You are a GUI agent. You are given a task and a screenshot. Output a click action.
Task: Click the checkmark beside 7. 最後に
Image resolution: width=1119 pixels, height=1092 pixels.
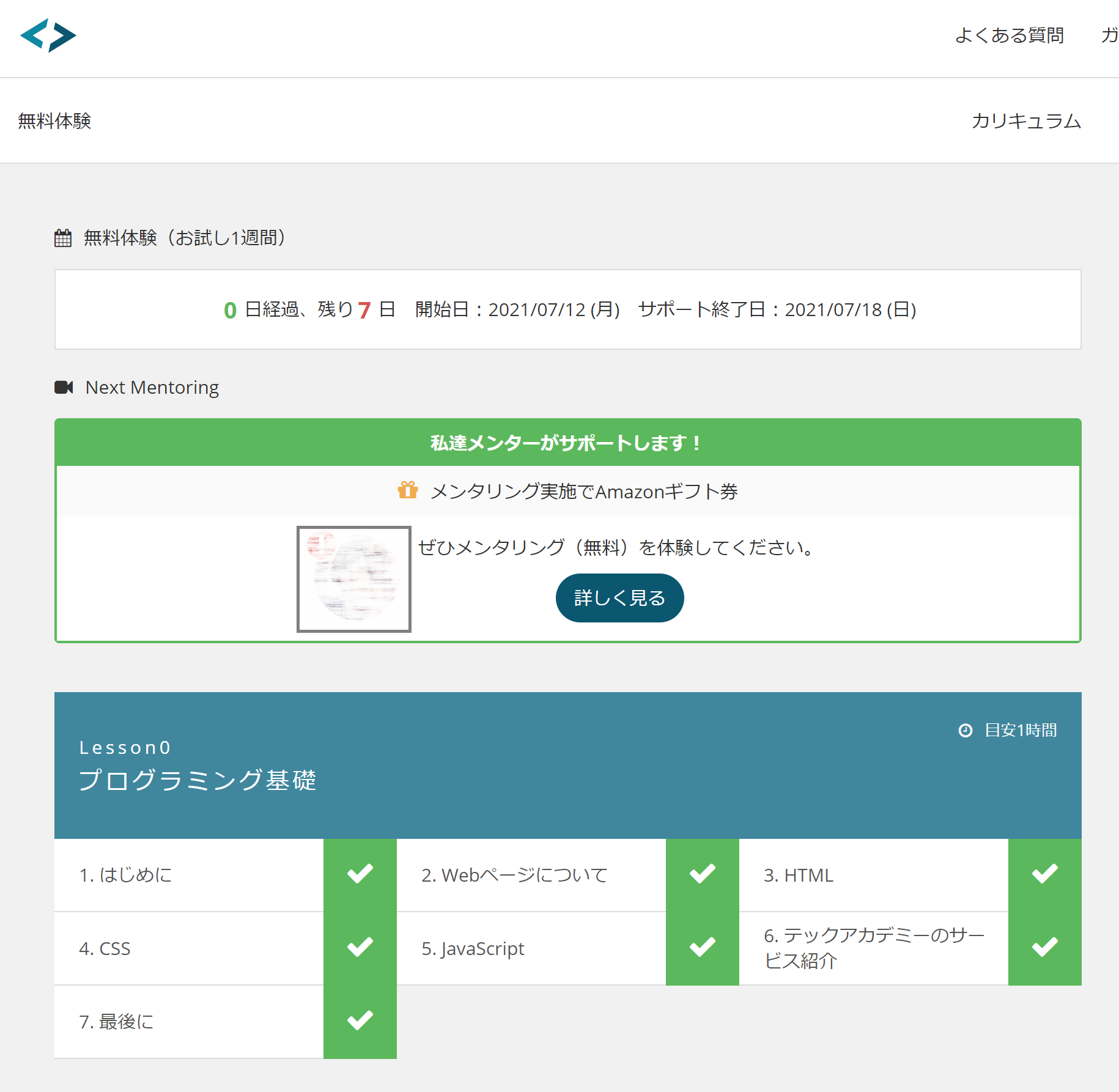360,1021
